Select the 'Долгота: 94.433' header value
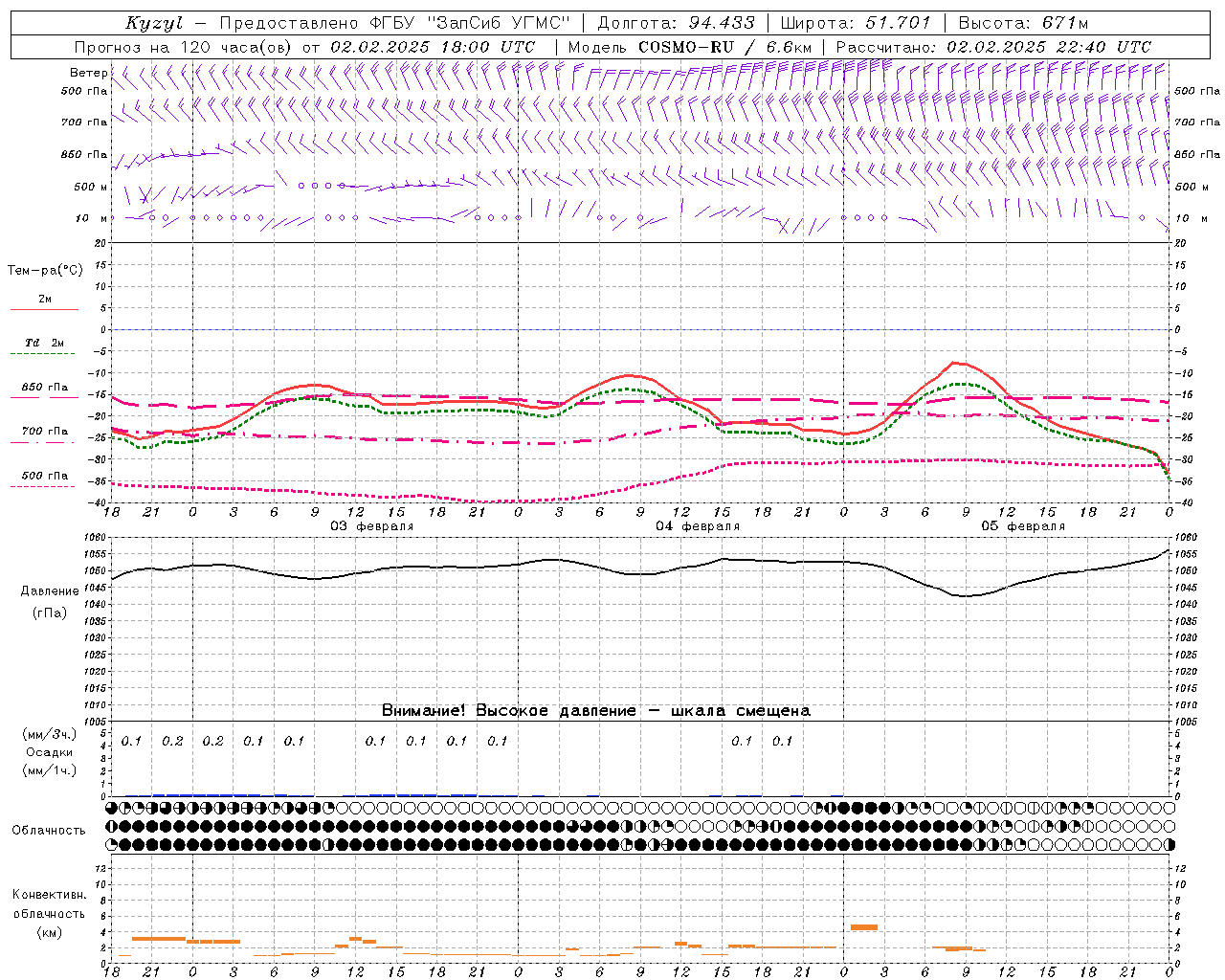The width and height of the screenshot is (1225, 980). [676, 23]
